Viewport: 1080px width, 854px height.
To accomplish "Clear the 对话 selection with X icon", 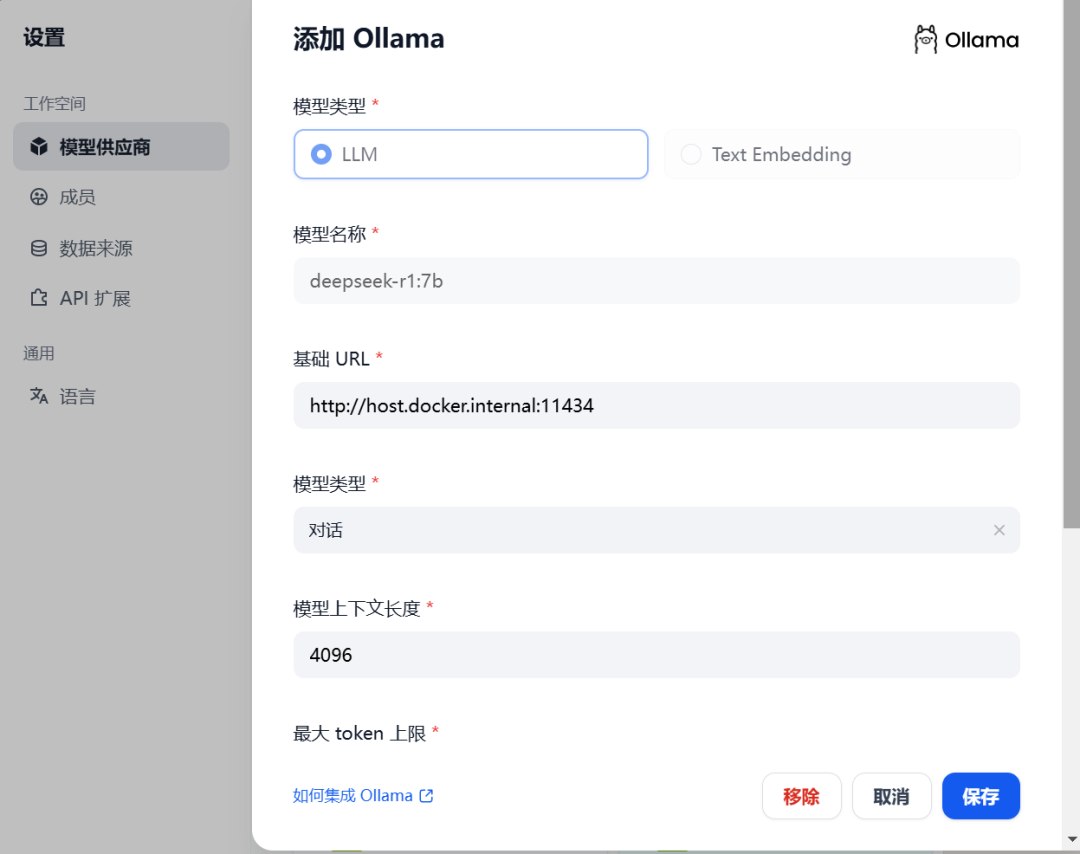I will click(x=999, y=530).
